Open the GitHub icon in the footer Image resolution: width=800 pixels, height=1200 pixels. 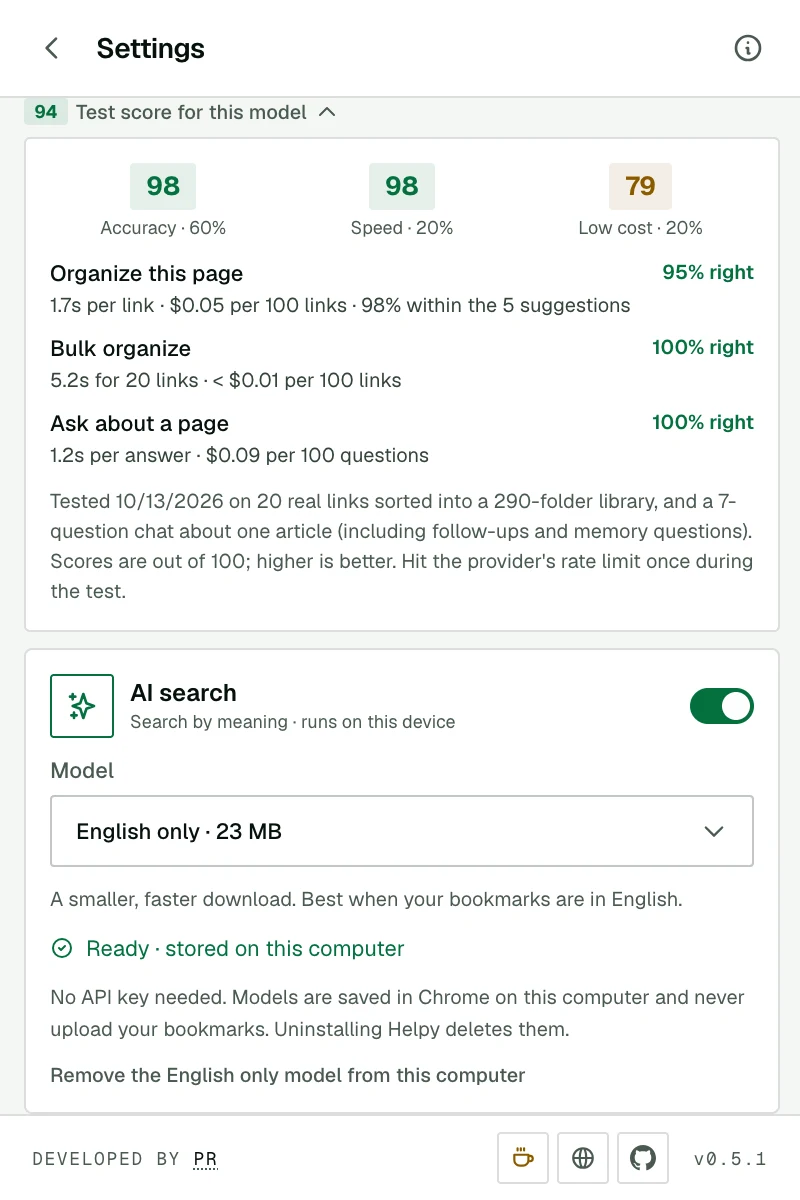643,1158
